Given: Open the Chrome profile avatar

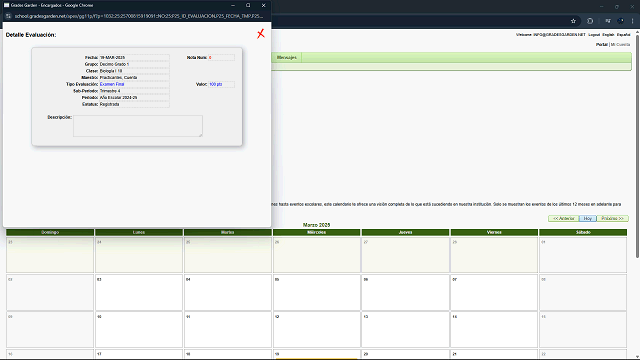Looking at the screenshot, I should pos(621,21).
